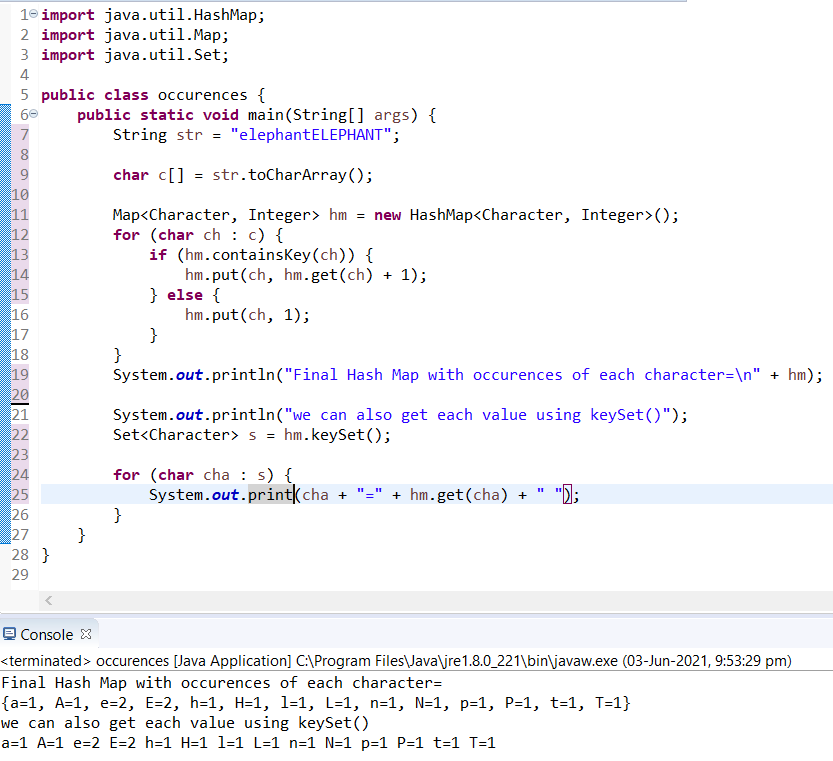Image resolution: width=833 pixels, height=761 pixels.
Task: Click 'toCharArray()' on line 9
Action: [x=305, y=175]
